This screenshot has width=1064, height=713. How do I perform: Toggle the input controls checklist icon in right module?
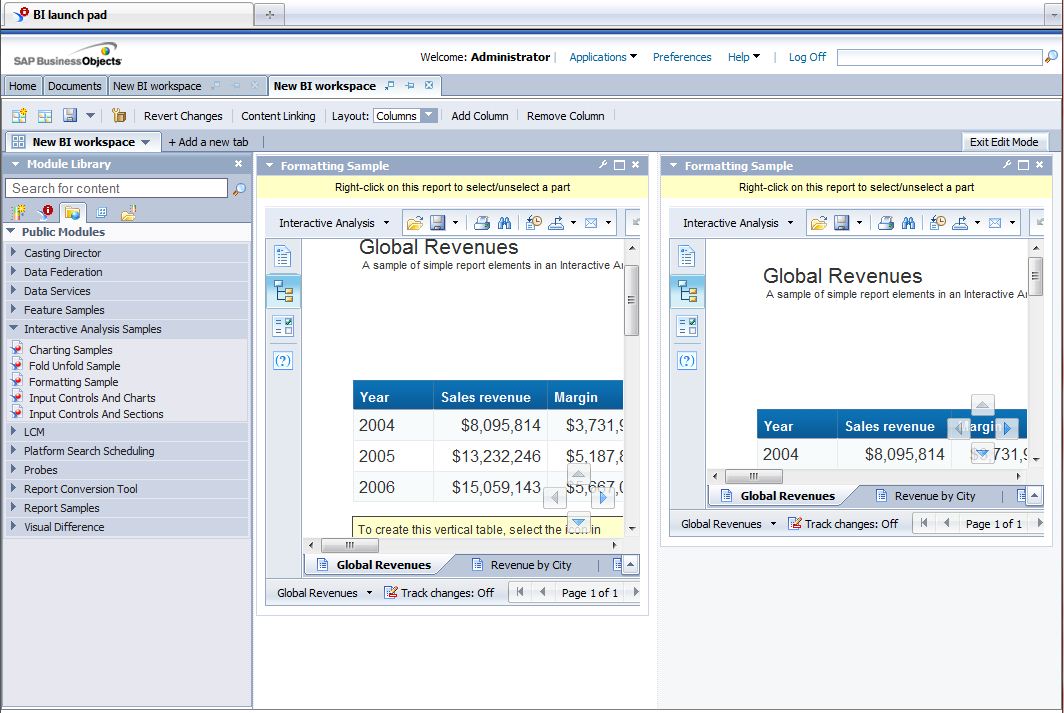click(x=687, y=326)
